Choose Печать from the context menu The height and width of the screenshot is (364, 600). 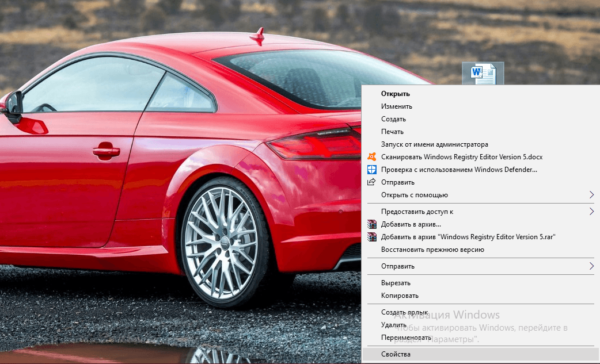click(392, 132)
